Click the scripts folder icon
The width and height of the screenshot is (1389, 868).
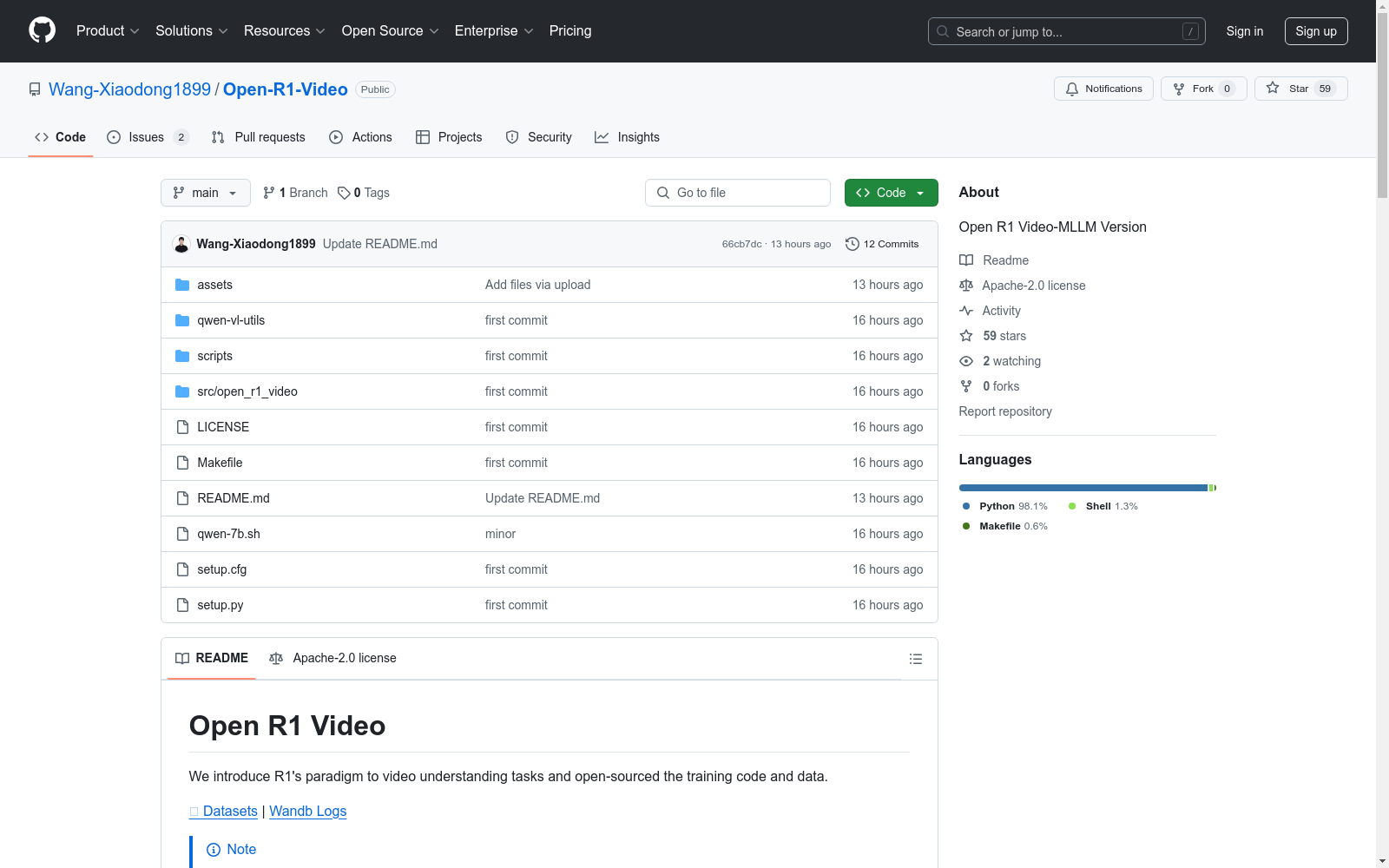click(x=182, y=356)
